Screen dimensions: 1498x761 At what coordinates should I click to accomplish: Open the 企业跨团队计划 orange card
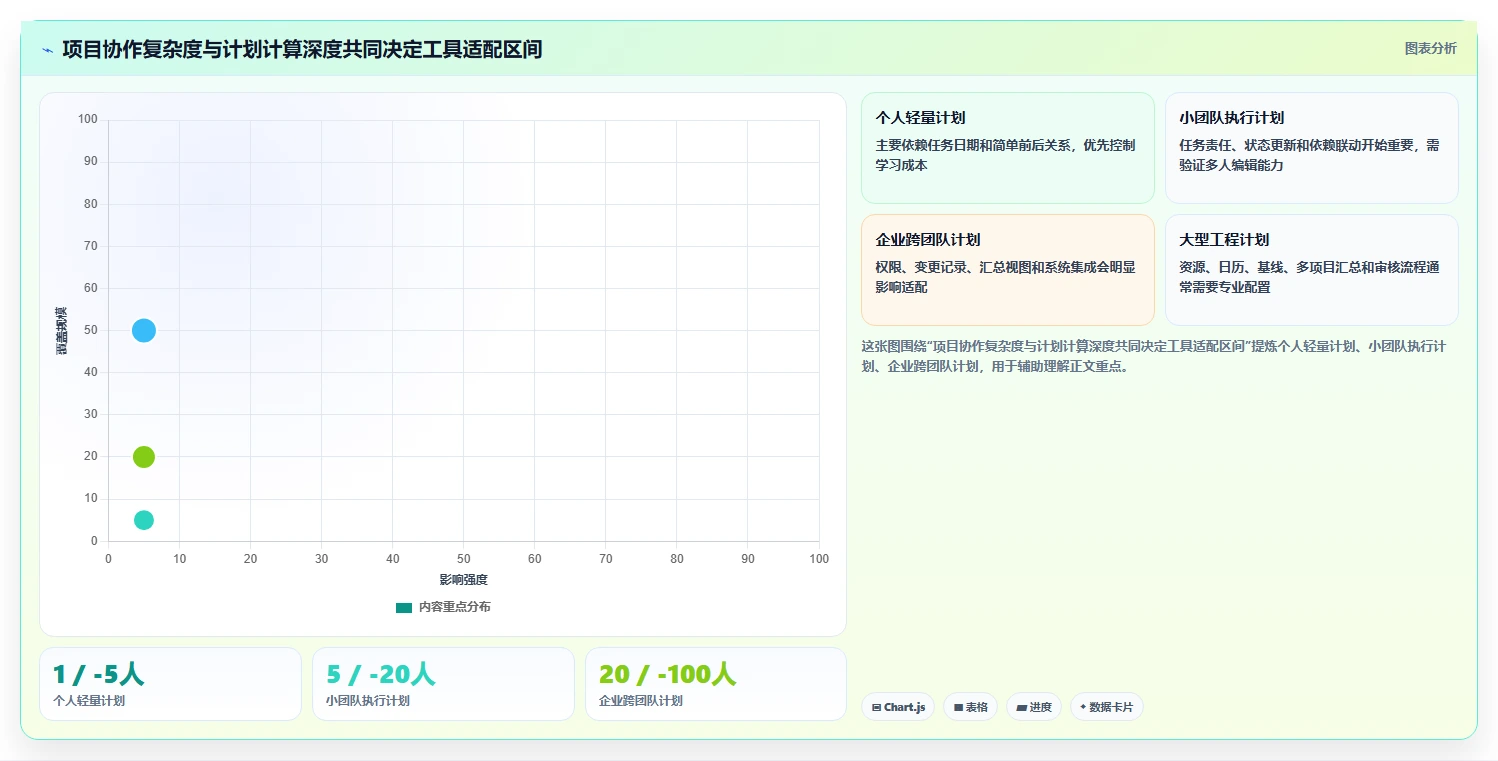coord(1007,270)
